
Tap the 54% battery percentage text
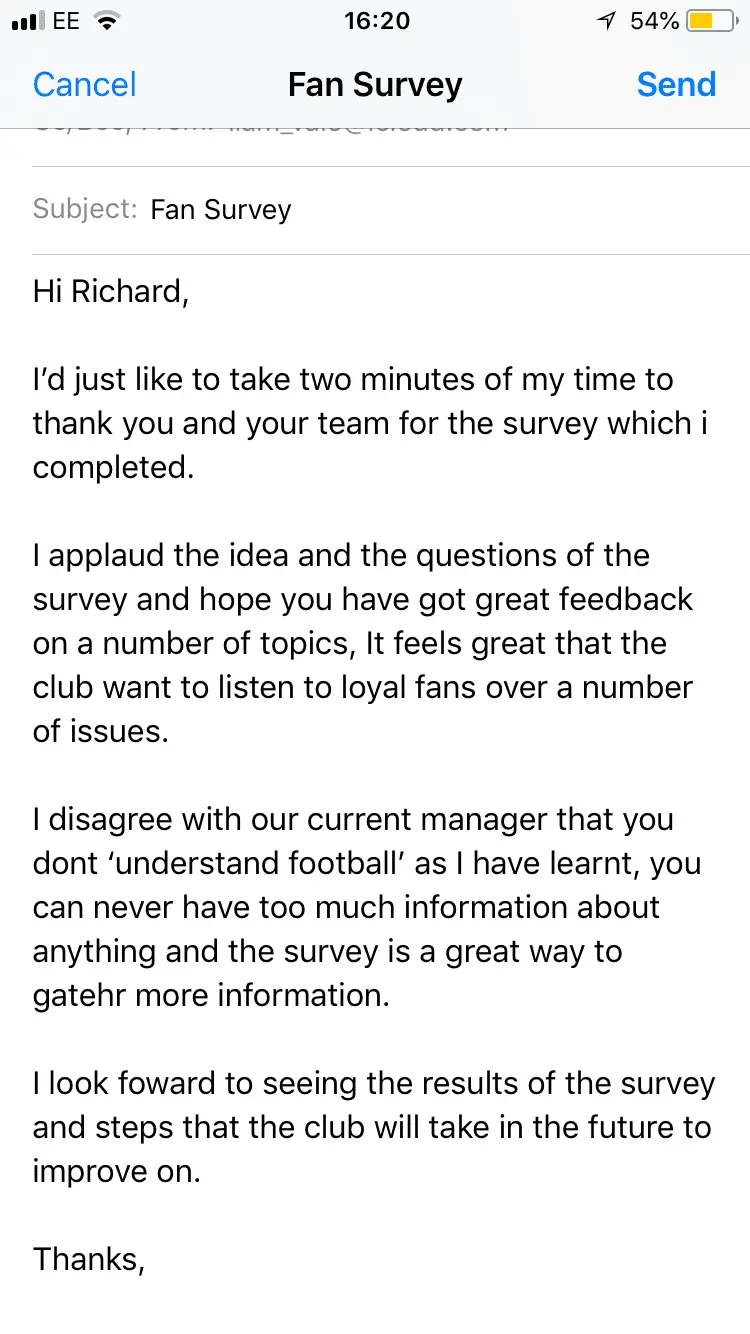(x=655, y=21)
